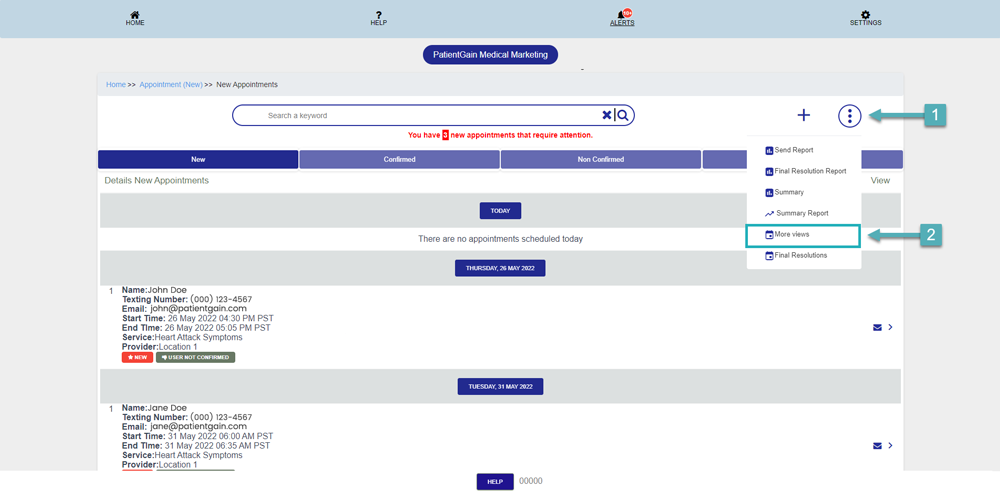Go to Home in top navigation

135,19
